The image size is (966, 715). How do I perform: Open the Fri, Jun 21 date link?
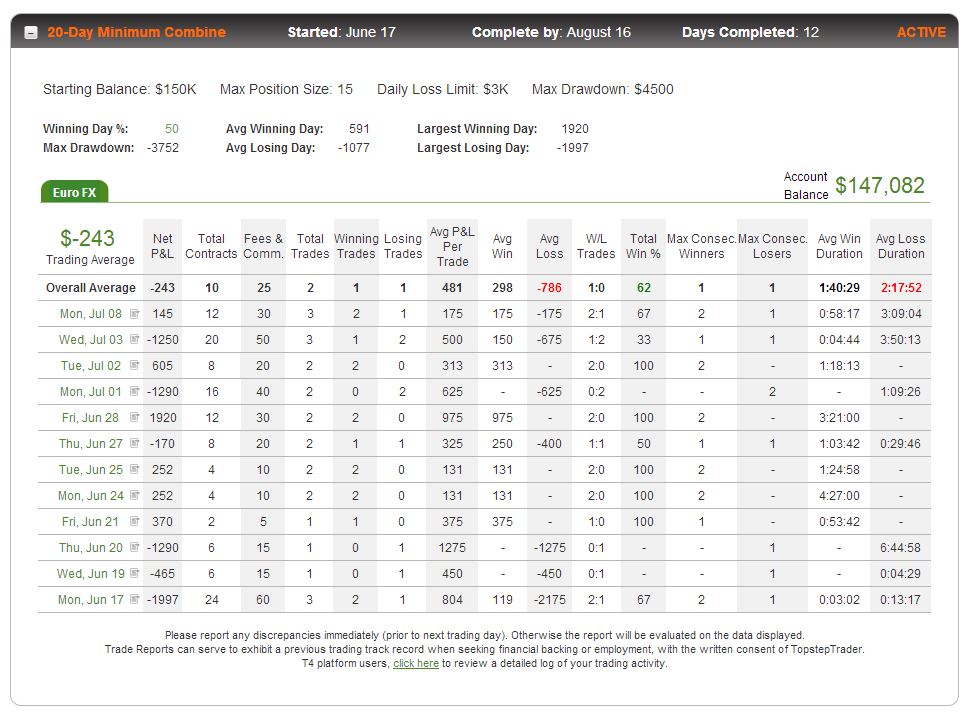point(90,522)
